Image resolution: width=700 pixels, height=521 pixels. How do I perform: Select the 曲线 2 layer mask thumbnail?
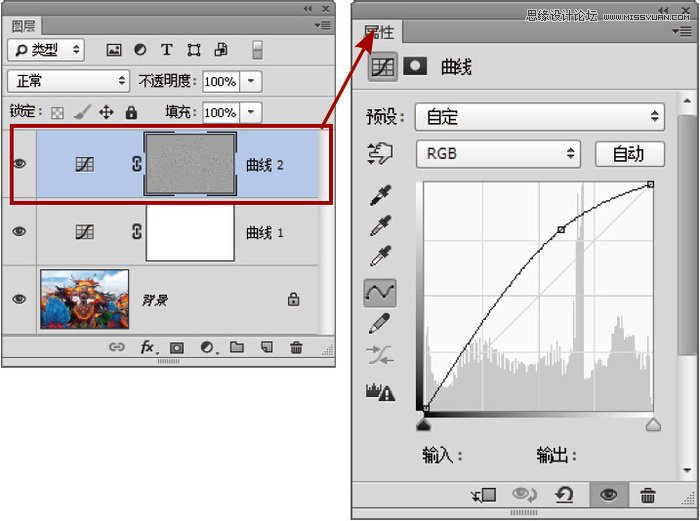click(x=190, y=164)
